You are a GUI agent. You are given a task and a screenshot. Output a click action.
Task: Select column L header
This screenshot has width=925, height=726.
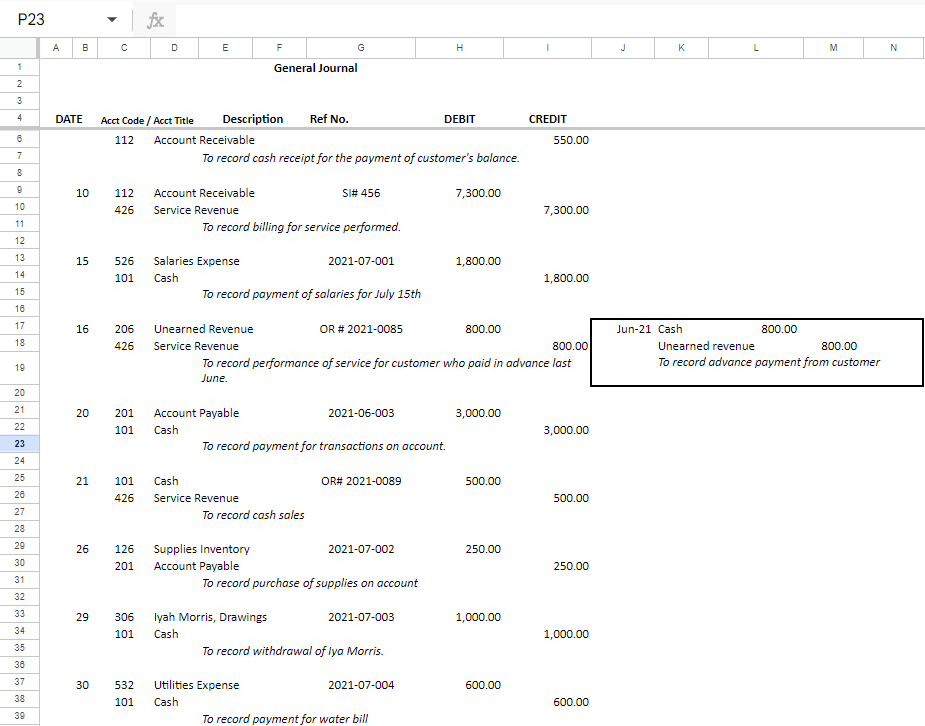pos(756,48)
